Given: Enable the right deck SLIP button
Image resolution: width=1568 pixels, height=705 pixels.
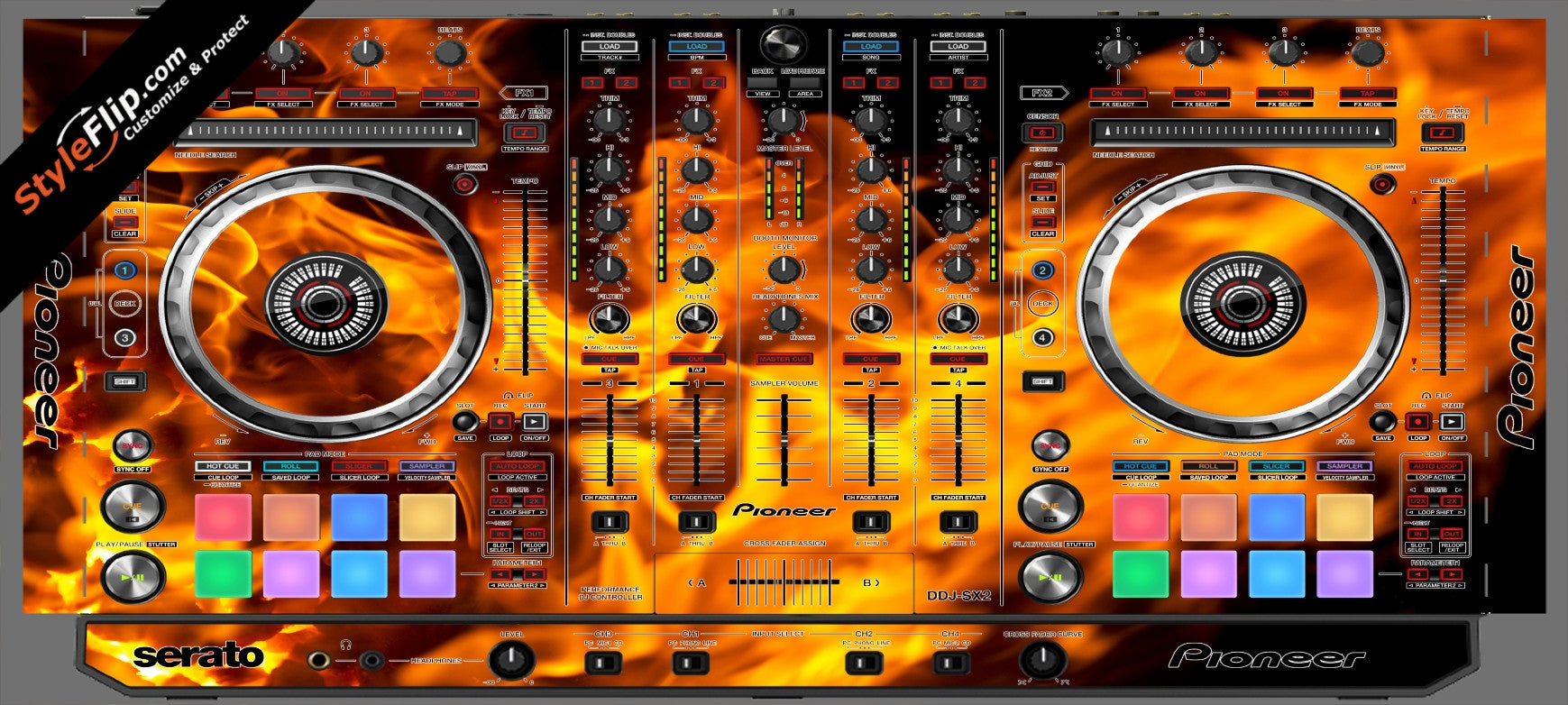Looking at the screenshot, I should 1380,185.
